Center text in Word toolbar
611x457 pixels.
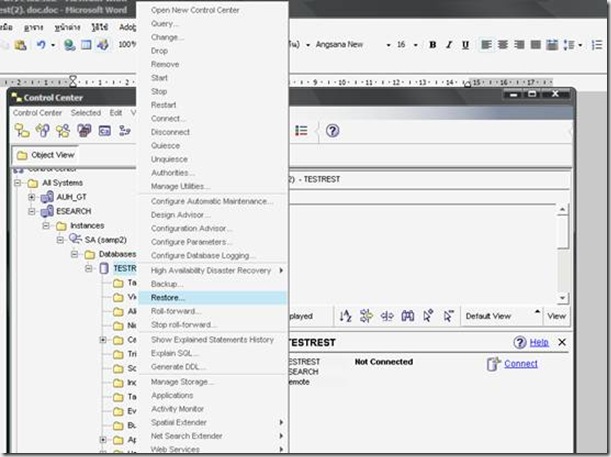[x=503, y=45]
